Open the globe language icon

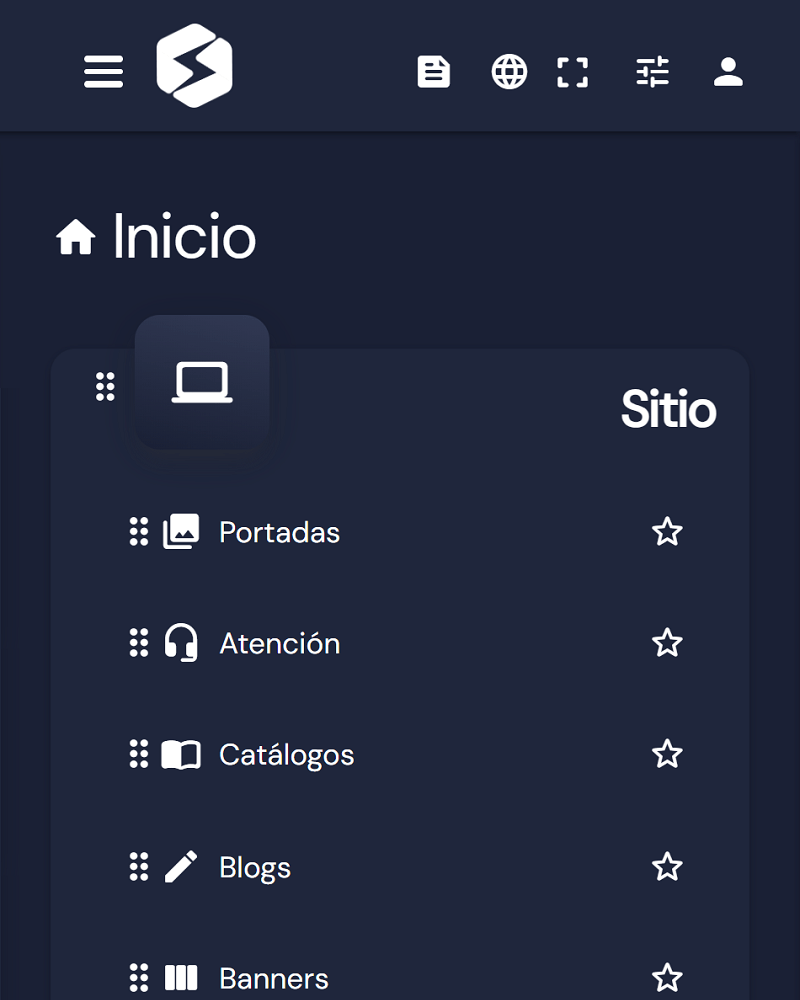coord(509,71)
